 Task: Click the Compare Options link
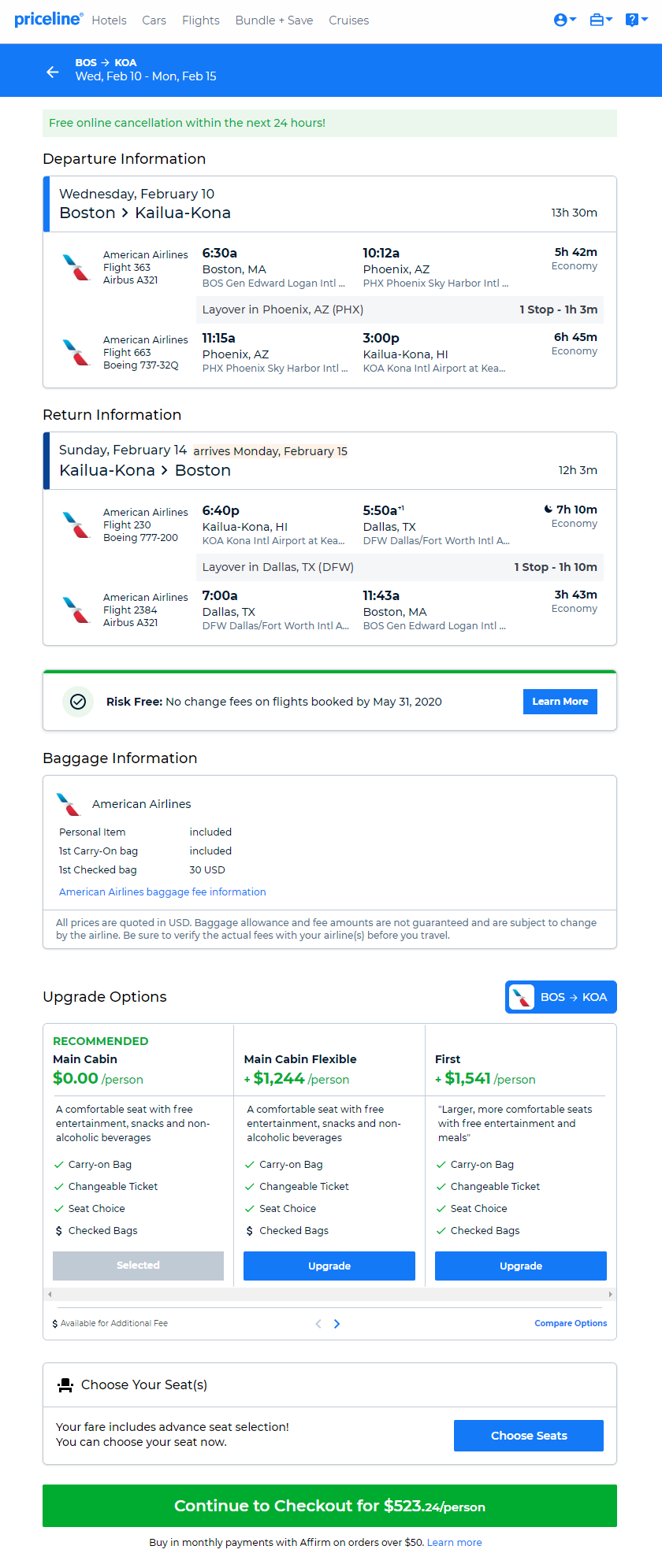pyautogui.click(x=571, y=1323)
